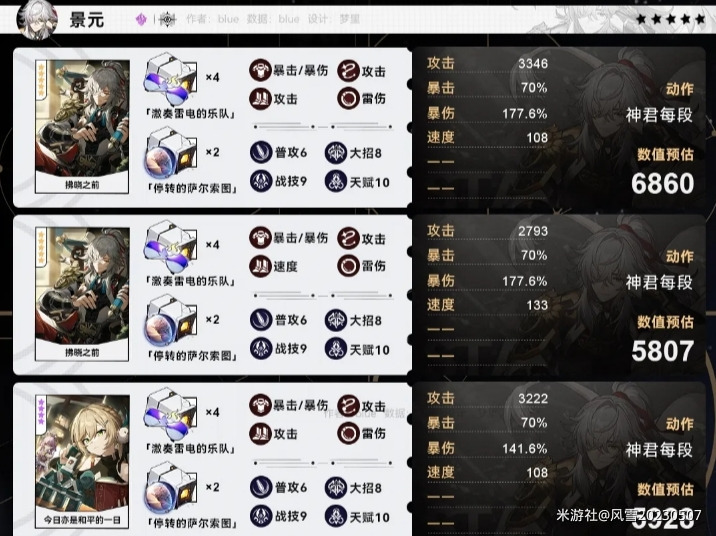
Task: Click the 雷伤 sphere icon in first build
Action: click(348, 99)
